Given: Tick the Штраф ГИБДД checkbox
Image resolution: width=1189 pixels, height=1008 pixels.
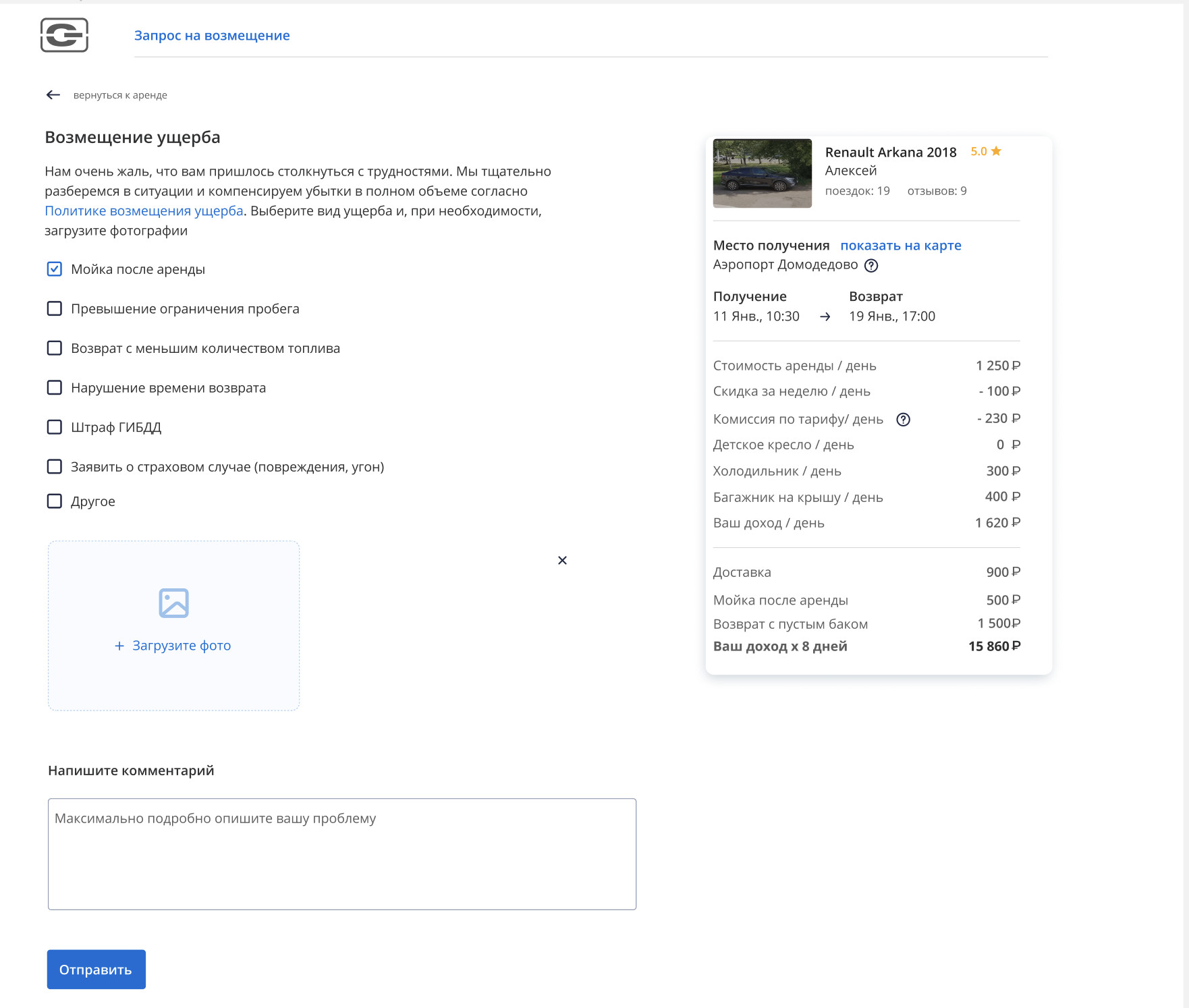Looking at the screenshot, I should [x=55, y=427].
